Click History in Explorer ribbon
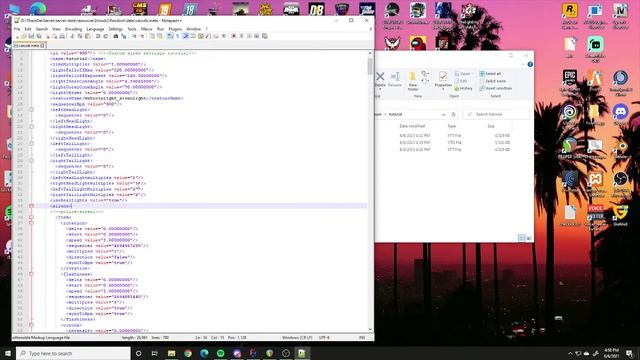The image size is (640, 360). pos(463,89)
